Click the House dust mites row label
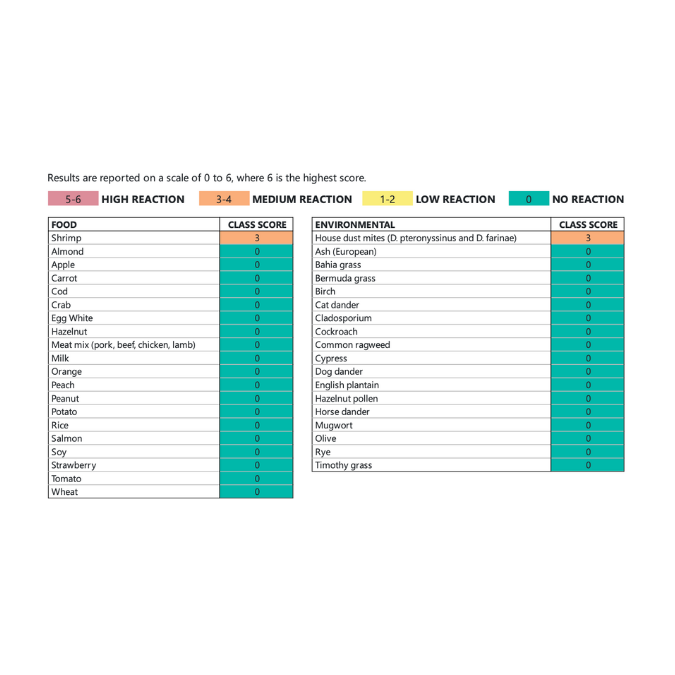 click(x=415, y=238)
